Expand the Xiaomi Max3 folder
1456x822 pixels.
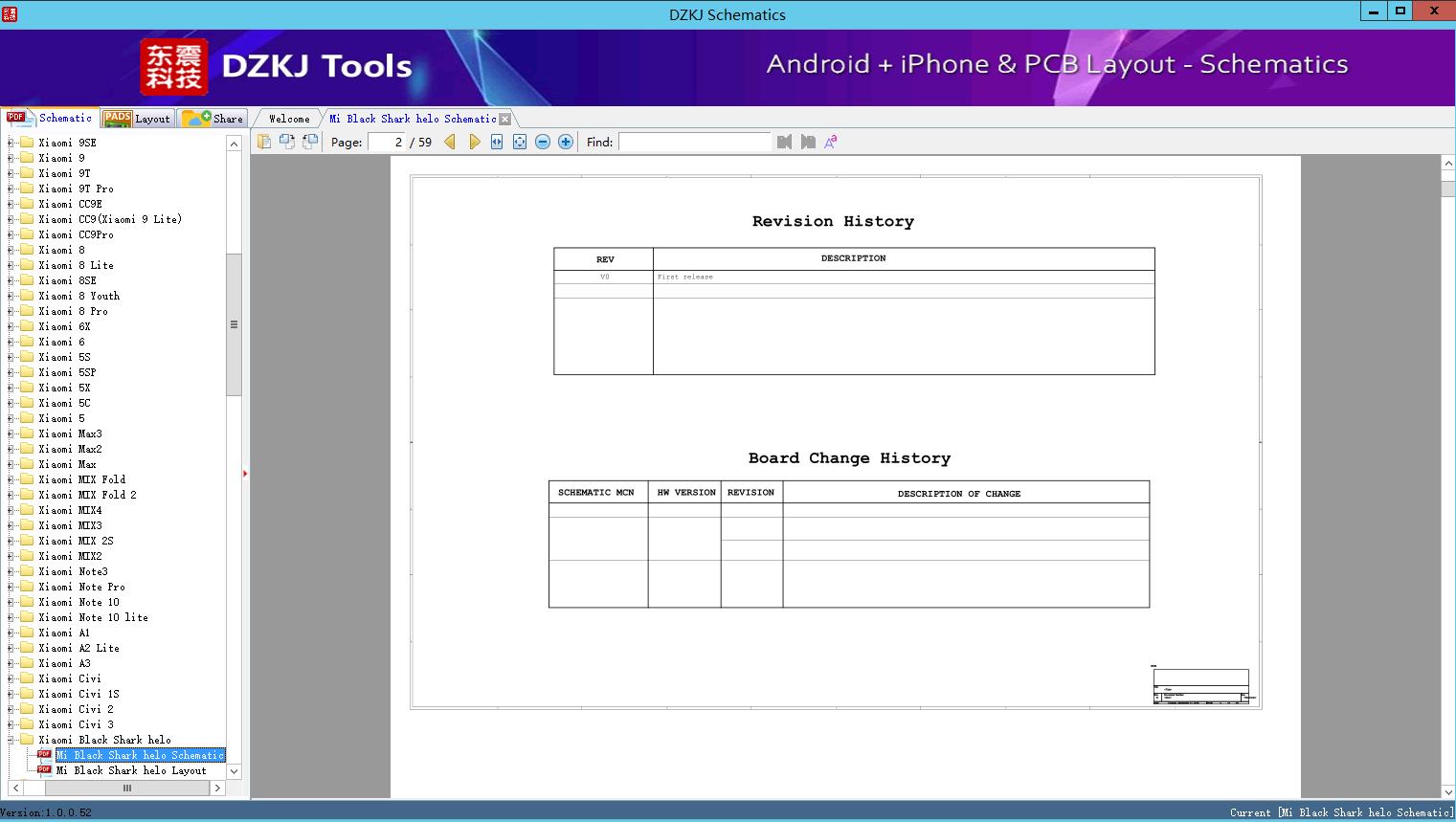11,433
